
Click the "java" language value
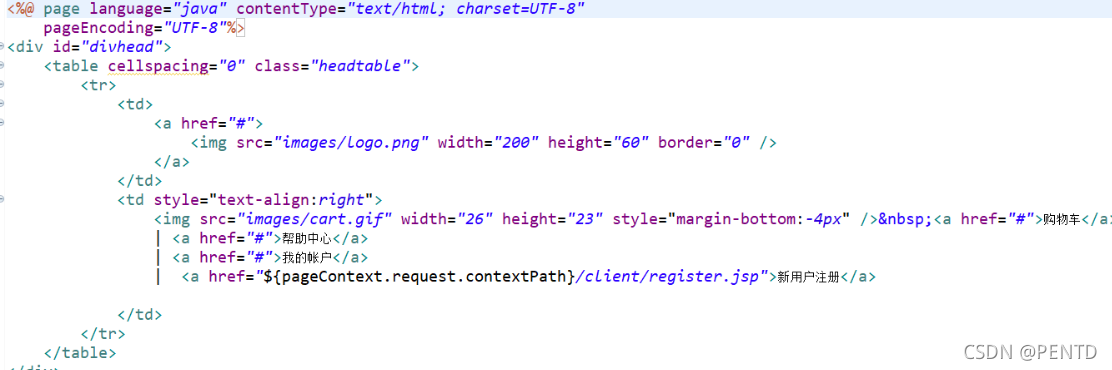[x=200, y=9]
